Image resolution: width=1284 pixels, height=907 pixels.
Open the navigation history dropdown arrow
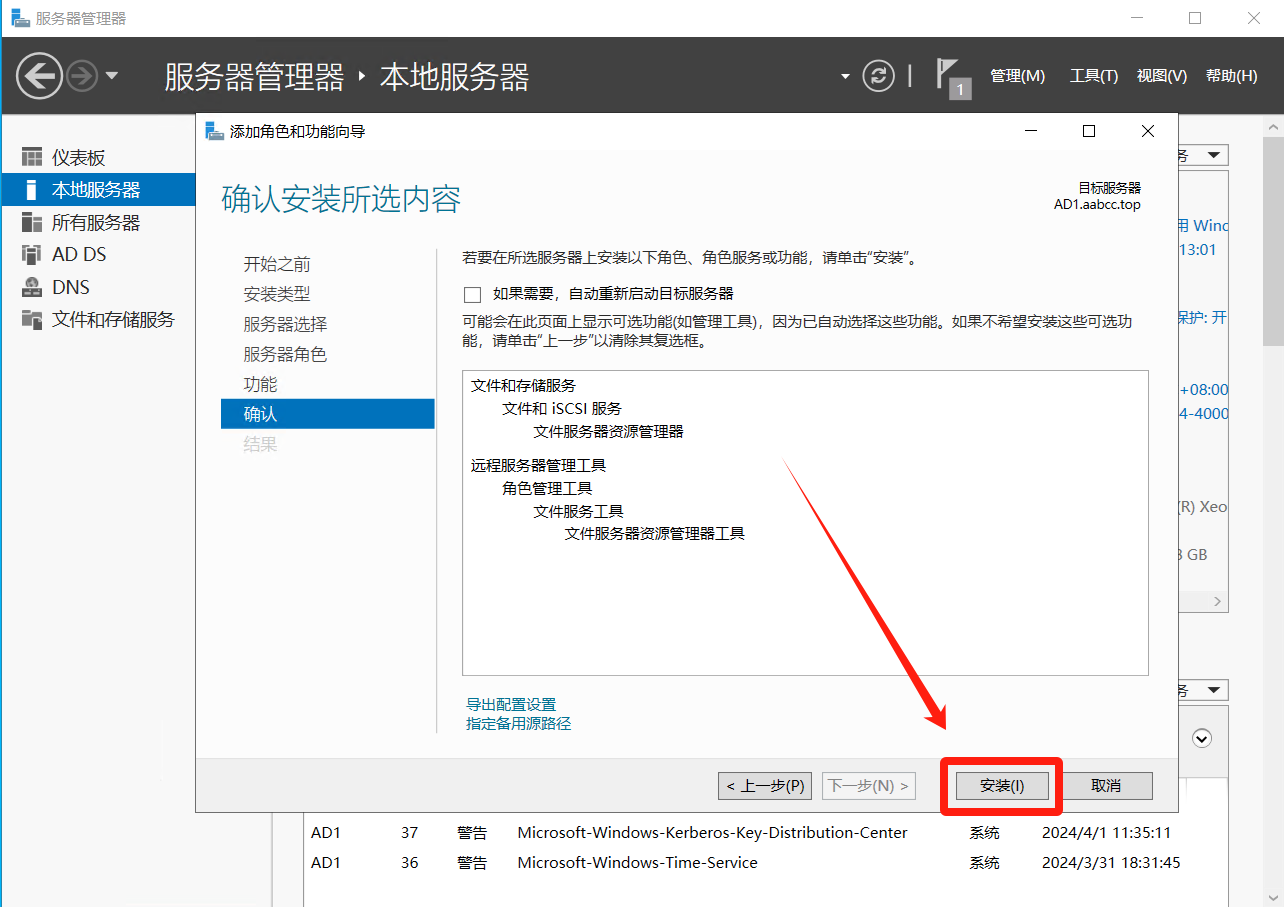111,76
